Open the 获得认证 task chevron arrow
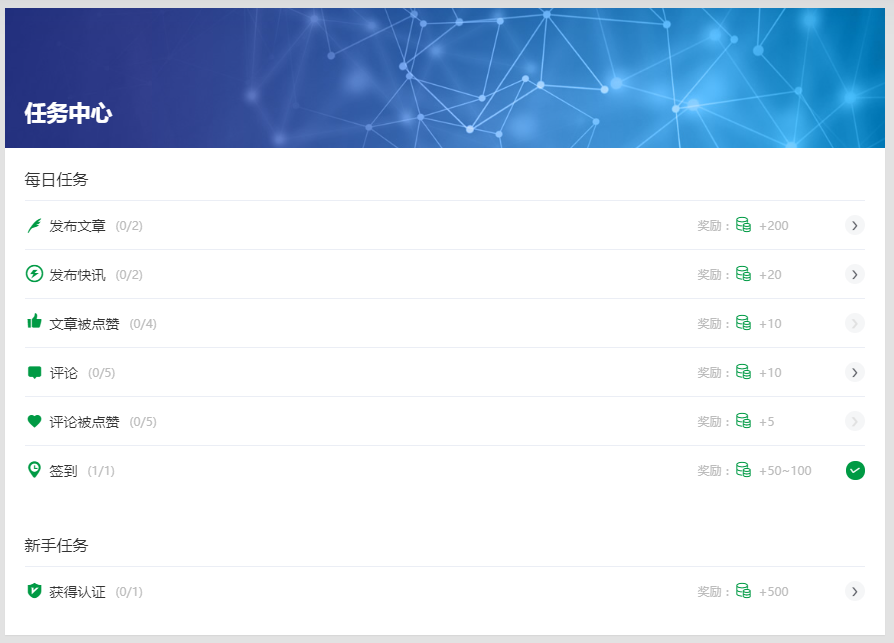894x643 pixels. coord(854,591)
